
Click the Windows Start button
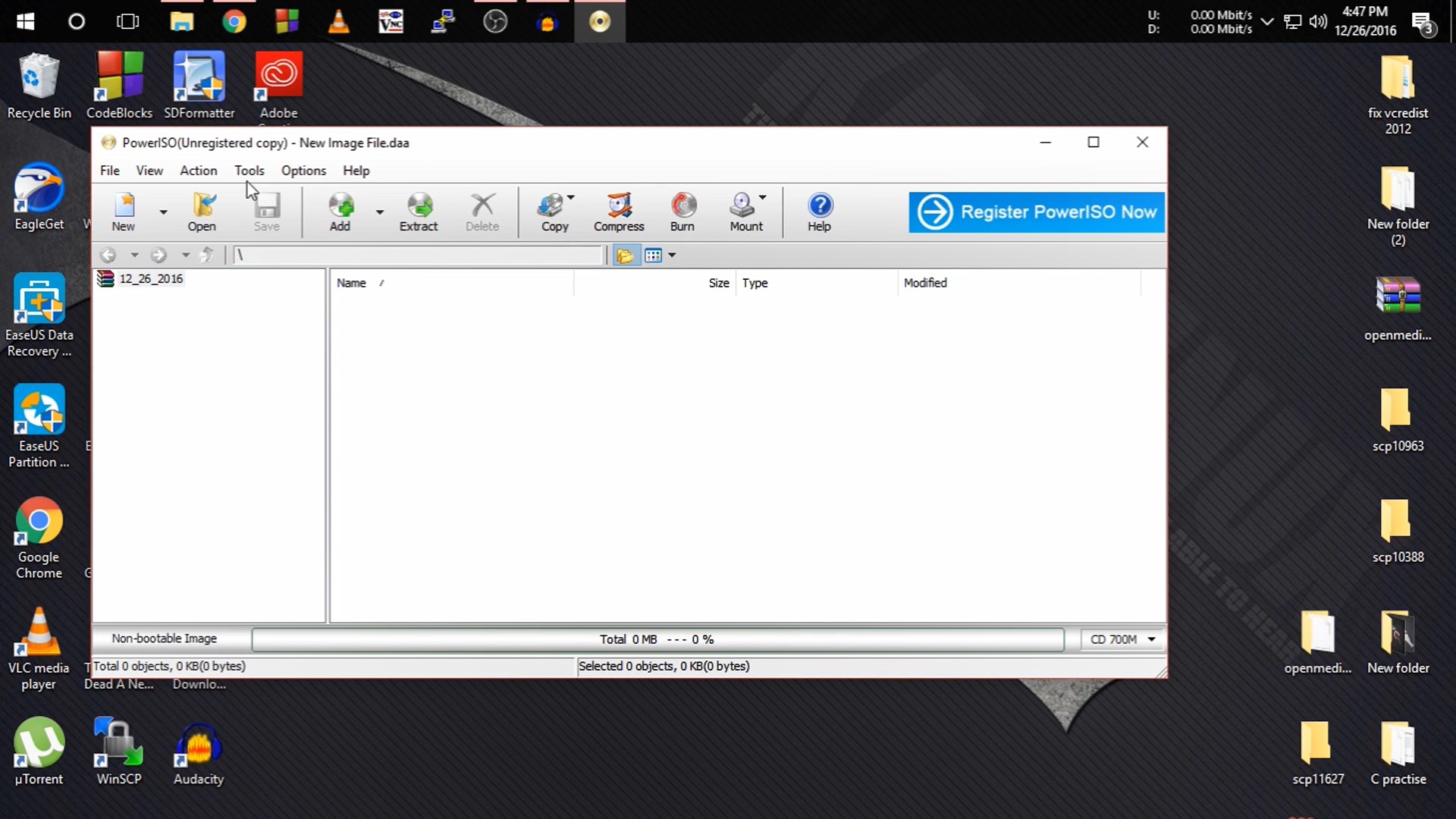point(25,21)
